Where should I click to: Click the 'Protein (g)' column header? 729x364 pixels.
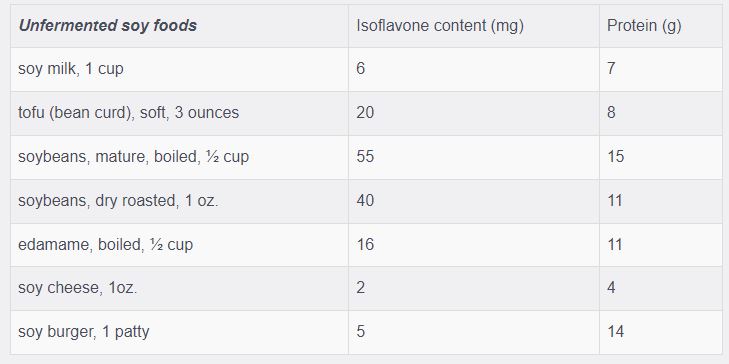pos(661,26)
